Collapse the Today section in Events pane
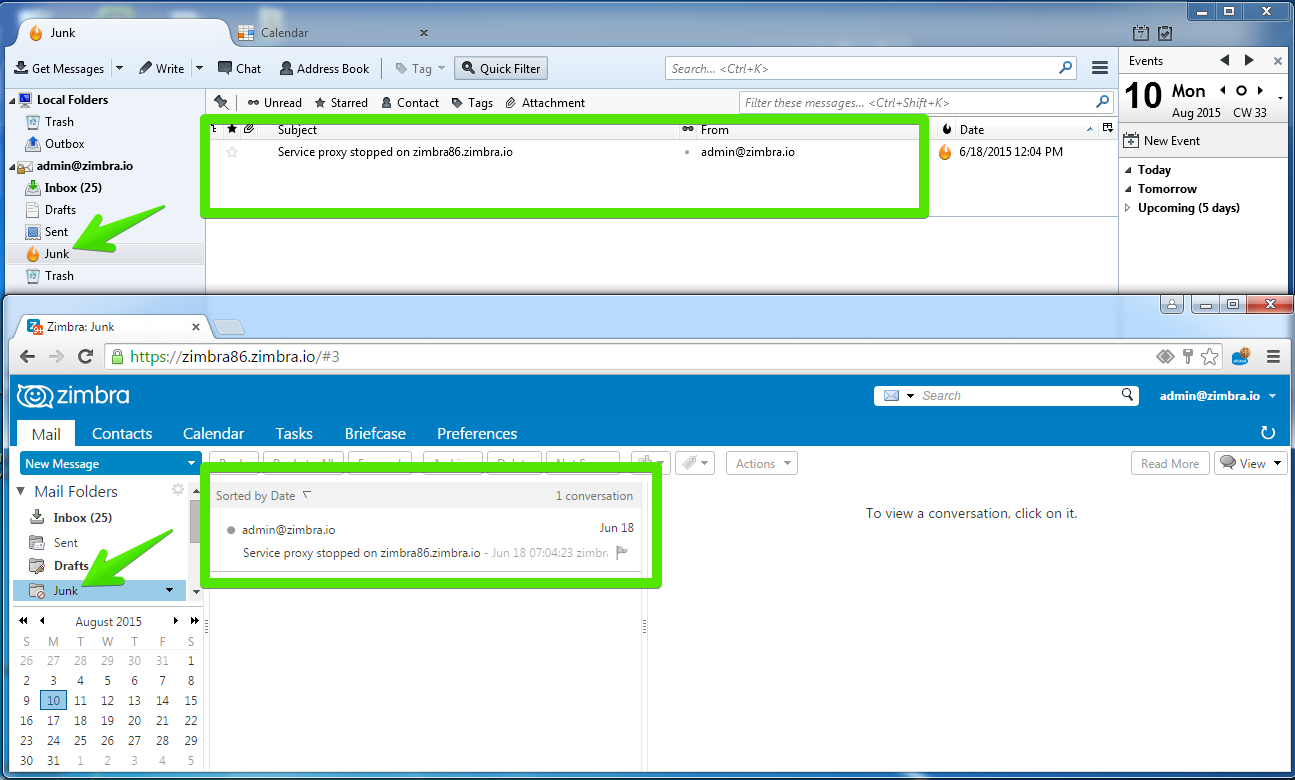 click(1129, 170)
